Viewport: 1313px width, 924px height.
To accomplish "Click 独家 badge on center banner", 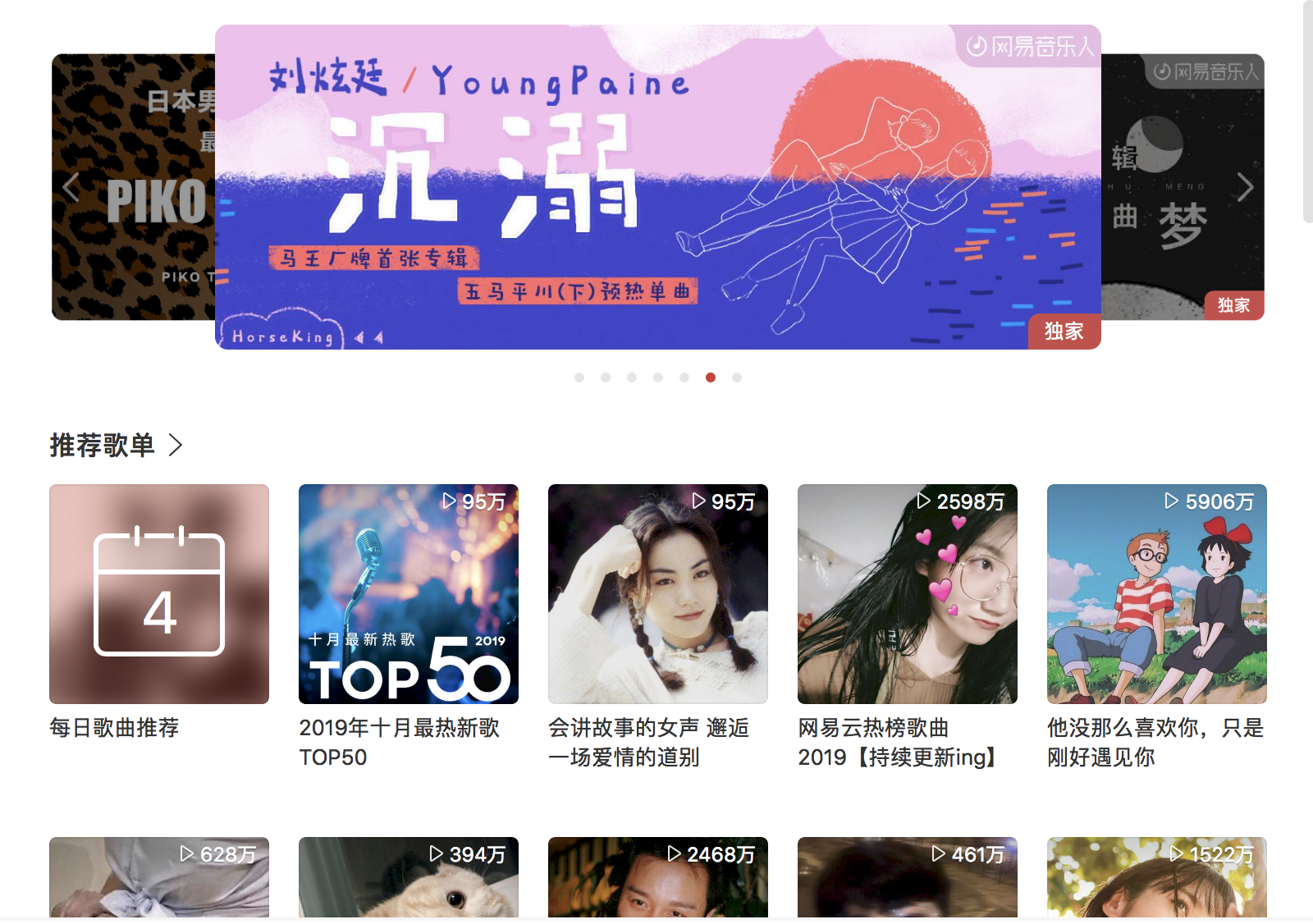I will point(1064,332).
